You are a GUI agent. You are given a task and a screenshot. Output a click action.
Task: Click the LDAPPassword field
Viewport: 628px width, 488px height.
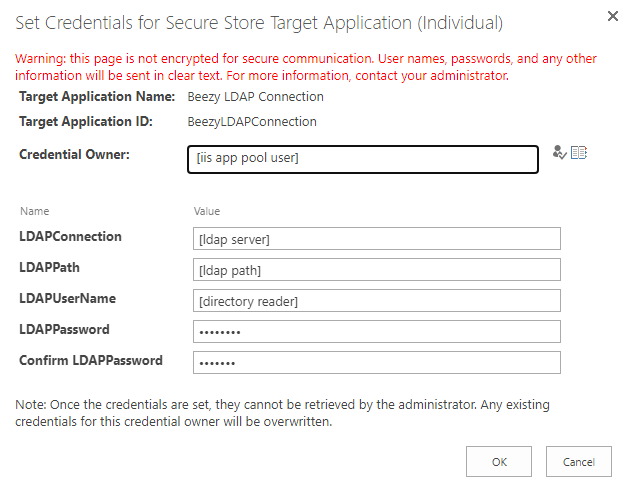[377, 331]
